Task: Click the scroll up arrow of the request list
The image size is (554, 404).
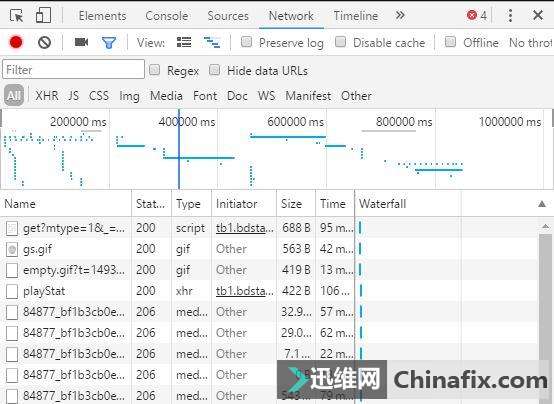Action: pyautogui.click(x=546, y=226)
